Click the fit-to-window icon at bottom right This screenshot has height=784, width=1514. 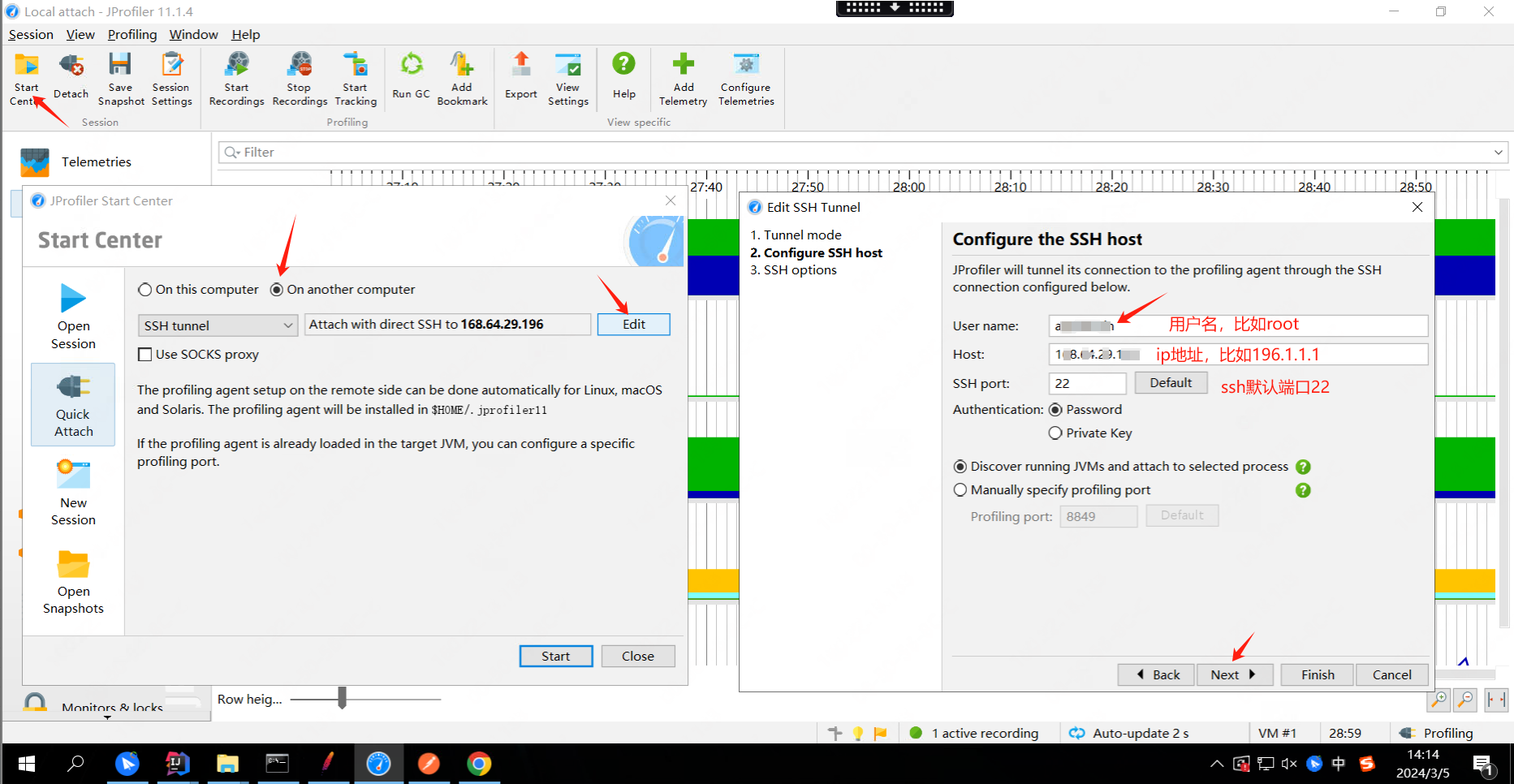click(x=1496, y=699)
